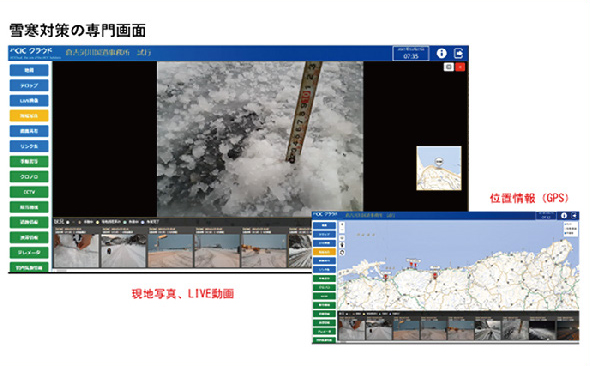
Task: Open the テレメータ green sidebar button
Action: (29, 252)
